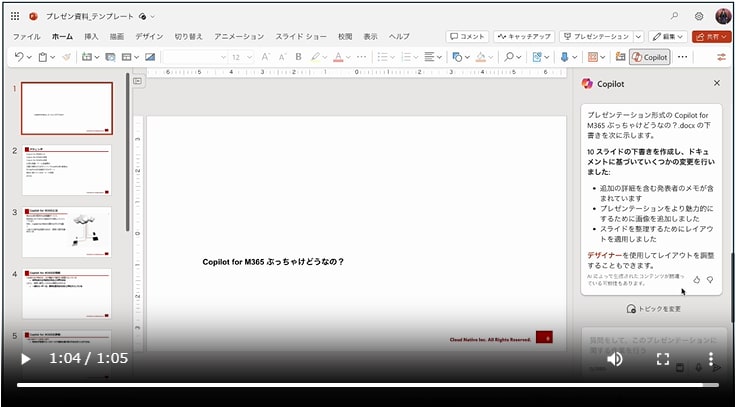
Task: Click the orange add-in icon
Action: tap(593, 57)
